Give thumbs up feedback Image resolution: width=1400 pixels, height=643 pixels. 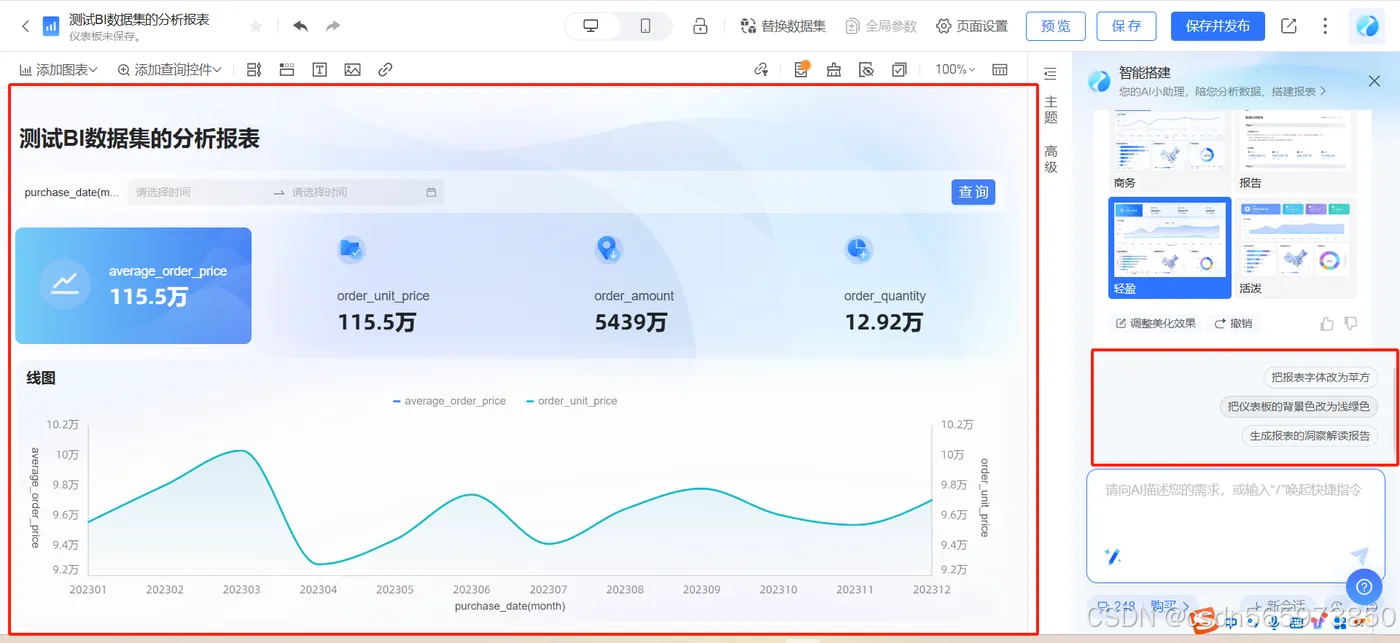[x=1327, y=323]
